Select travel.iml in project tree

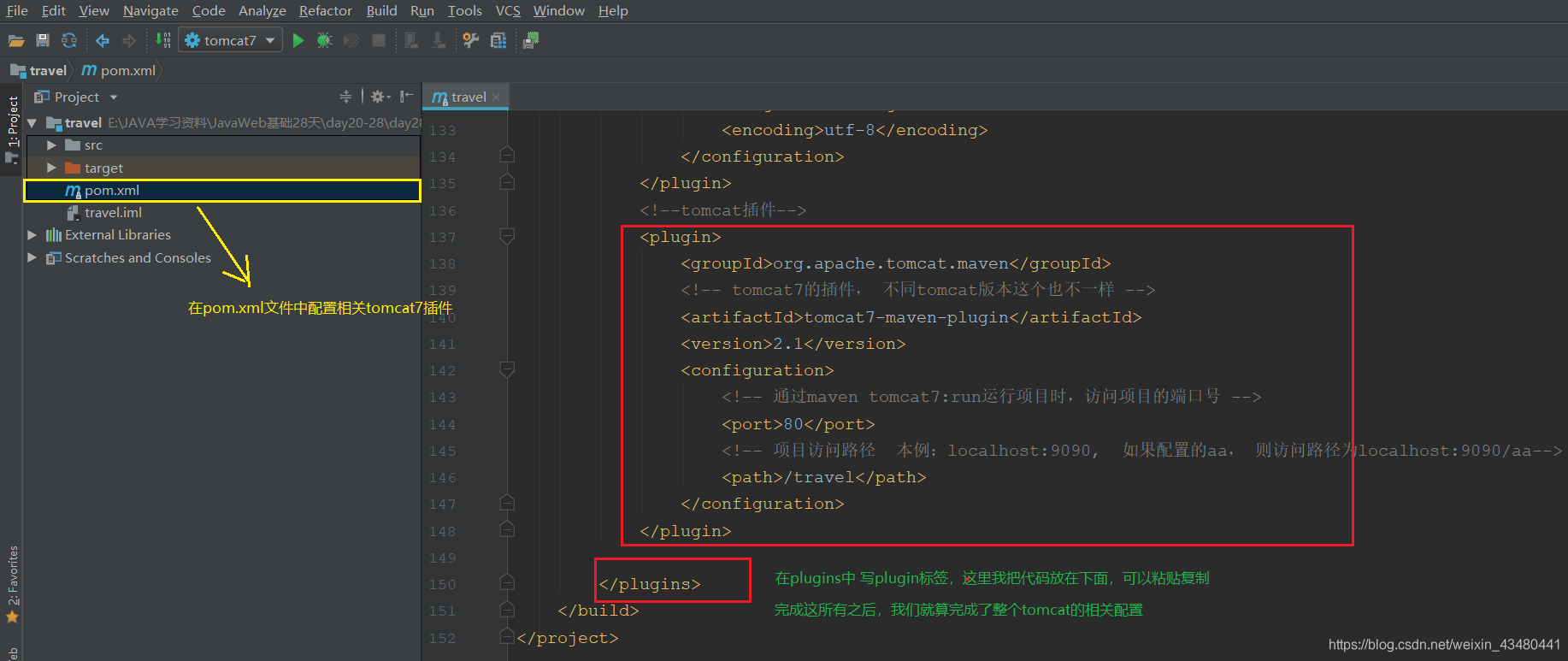[x=222, y=213]
